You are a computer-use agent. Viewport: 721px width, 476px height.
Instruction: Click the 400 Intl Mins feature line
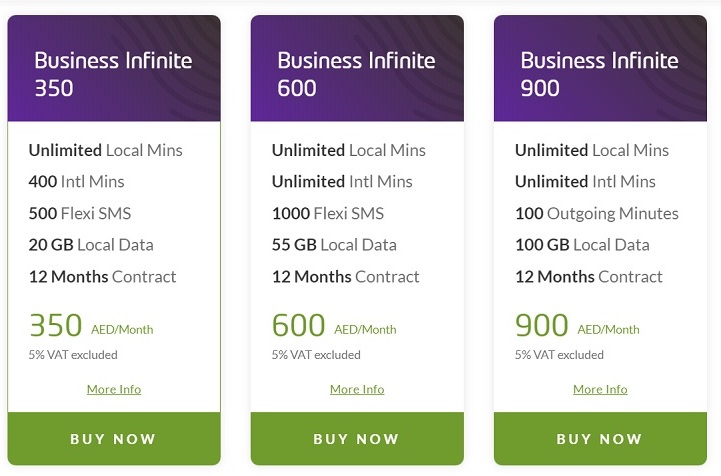(x=78, y=181)
